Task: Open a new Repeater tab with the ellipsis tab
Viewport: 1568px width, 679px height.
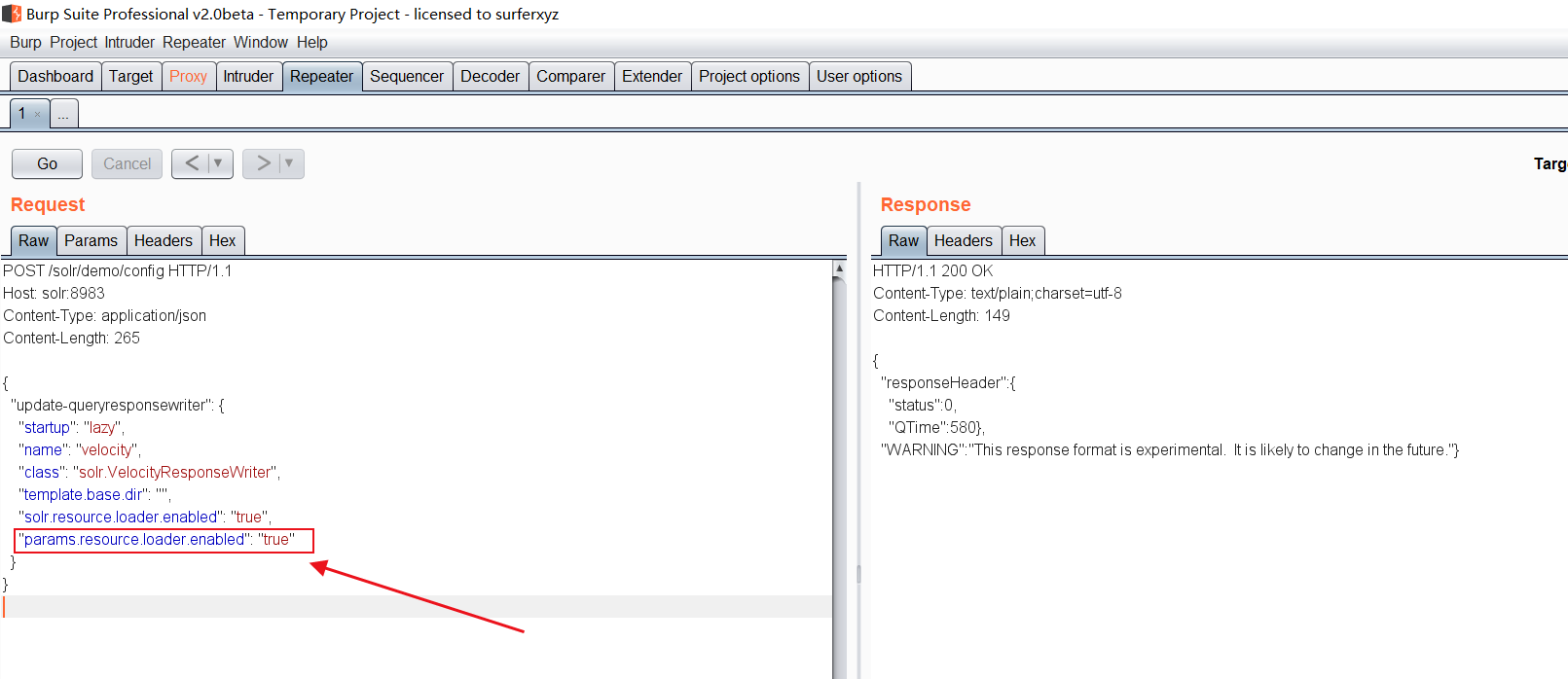Action: pyautogui.click(x=63, y=114)
